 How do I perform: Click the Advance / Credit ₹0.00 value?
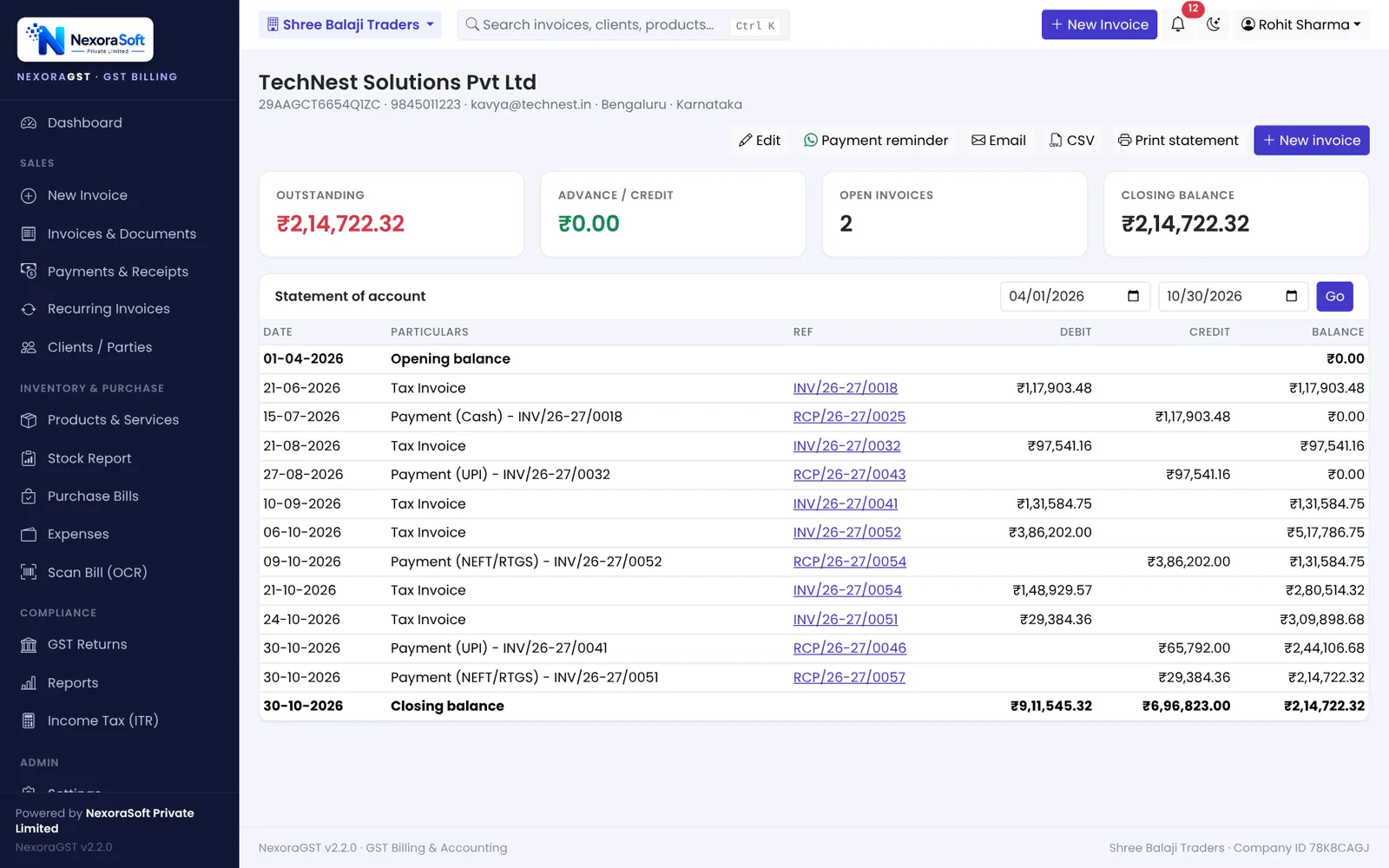(589, 224)
